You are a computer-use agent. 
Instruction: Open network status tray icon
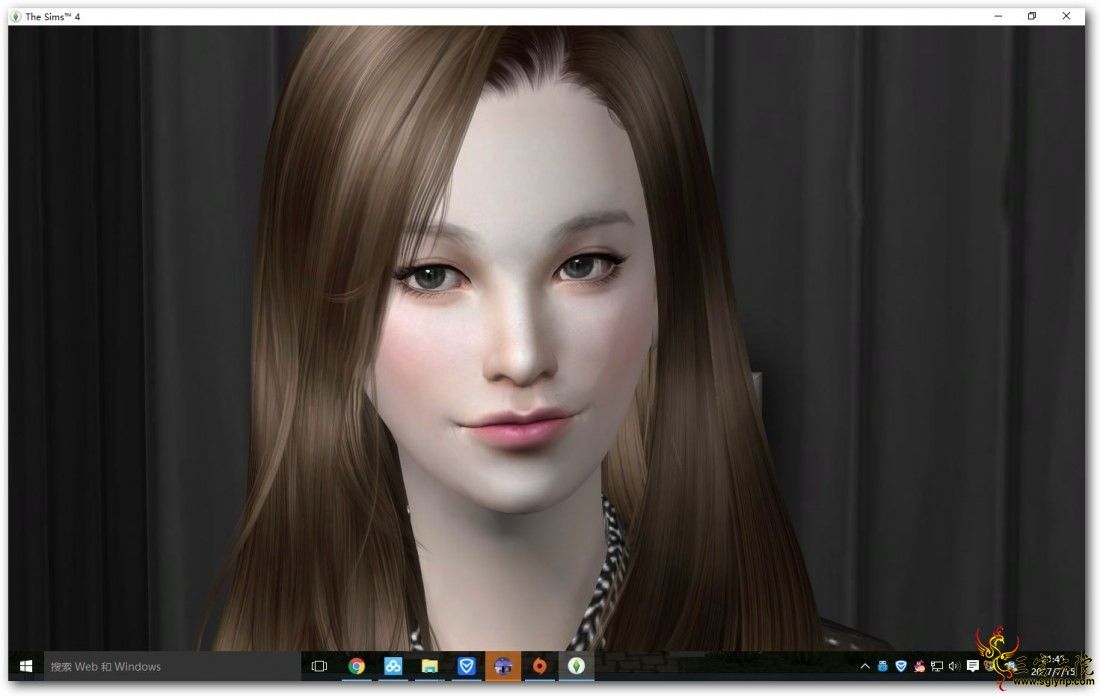pos(937,667)
